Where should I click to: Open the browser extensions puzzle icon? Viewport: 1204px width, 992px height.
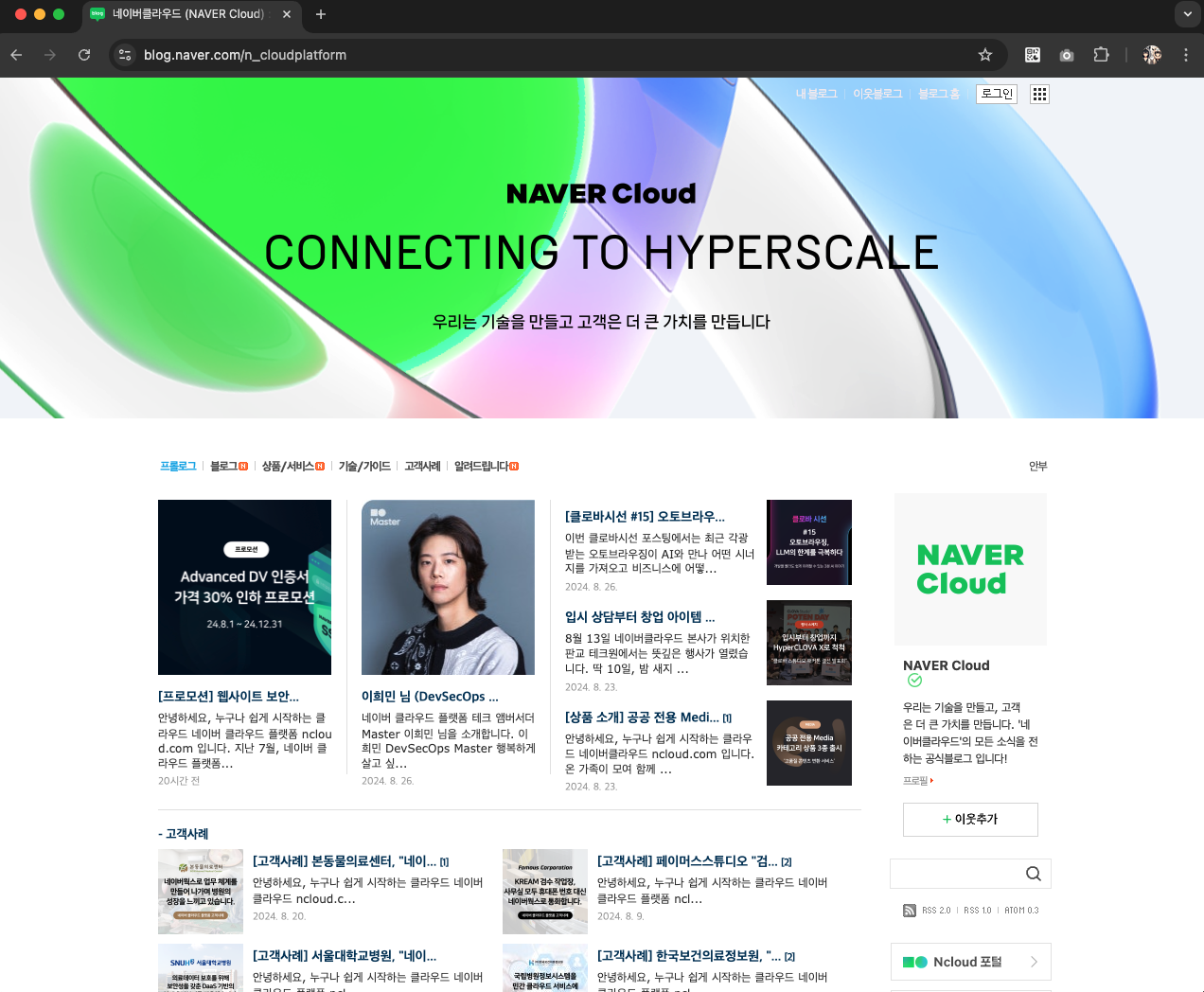[x=1101, y=55]
